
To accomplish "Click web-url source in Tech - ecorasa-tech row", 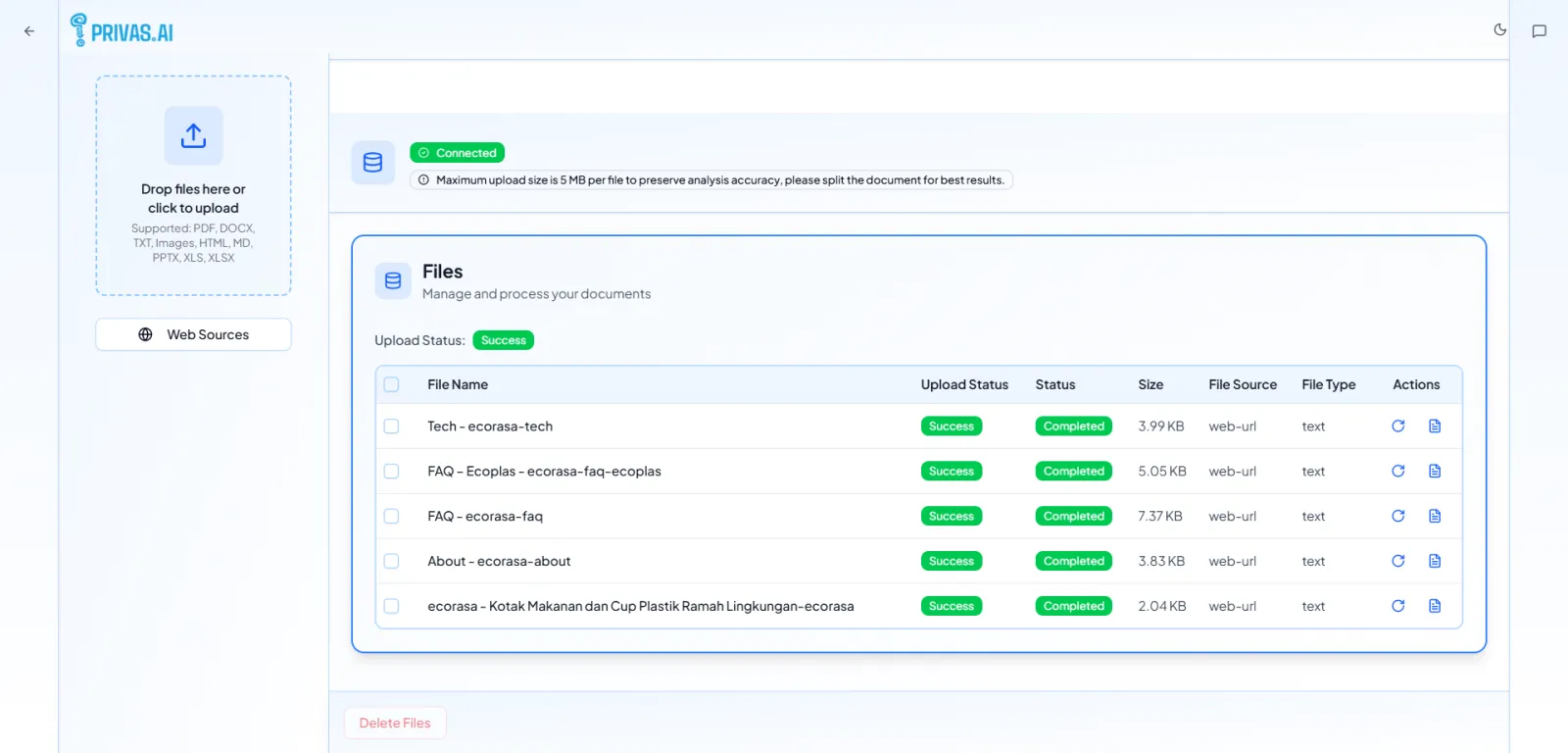I will pos(1233,427).
